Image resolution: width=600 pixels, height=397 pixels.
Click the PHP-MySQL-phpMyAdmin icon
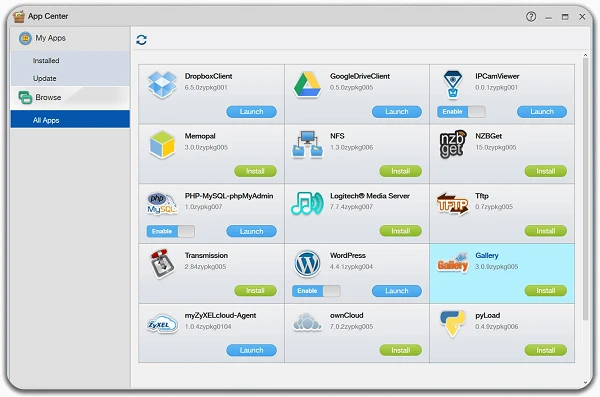tap(162, 204)
